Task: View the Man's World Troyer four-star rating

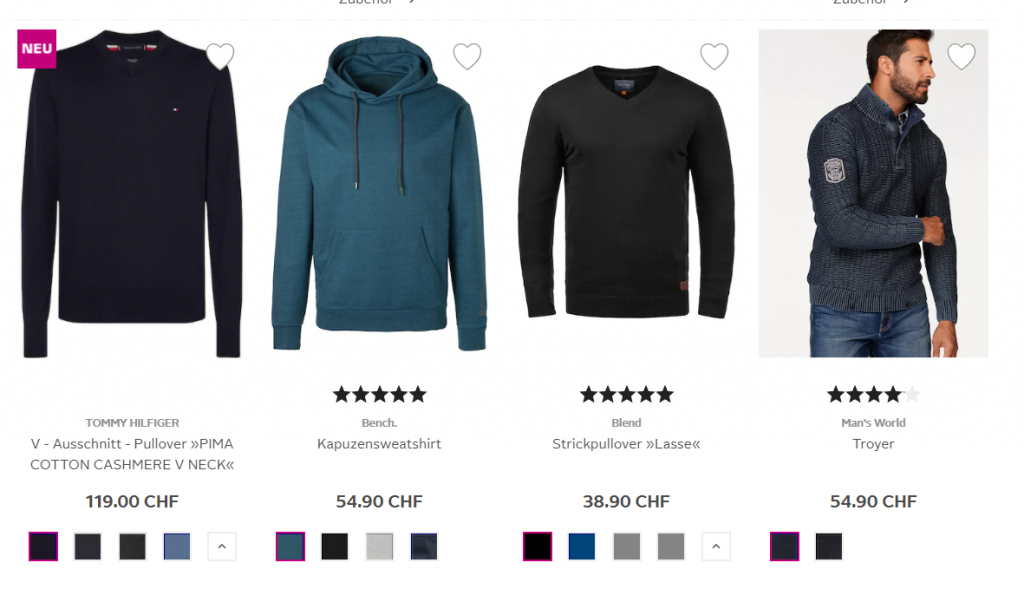Action: click(873, 394)
